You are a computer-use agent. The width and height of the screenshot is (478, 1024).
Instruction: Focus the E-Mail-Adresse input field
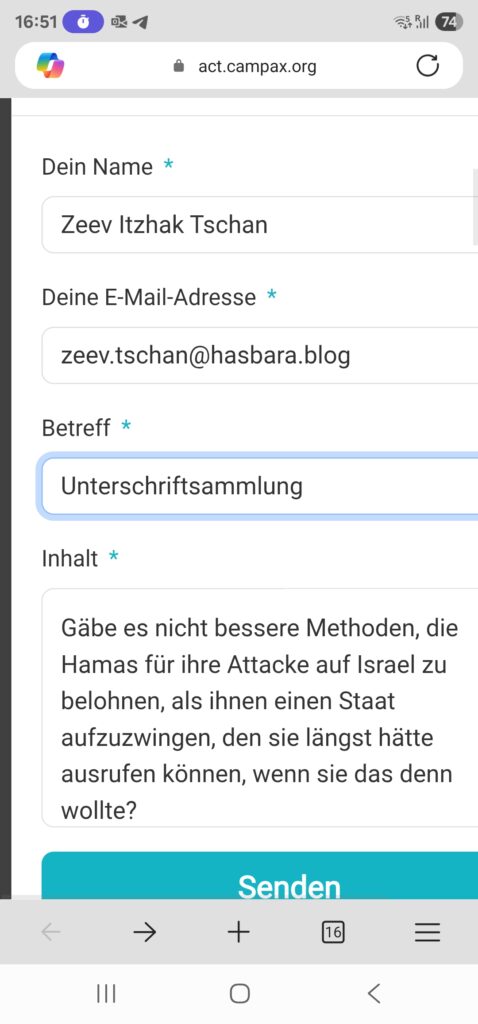coord(260,356)
